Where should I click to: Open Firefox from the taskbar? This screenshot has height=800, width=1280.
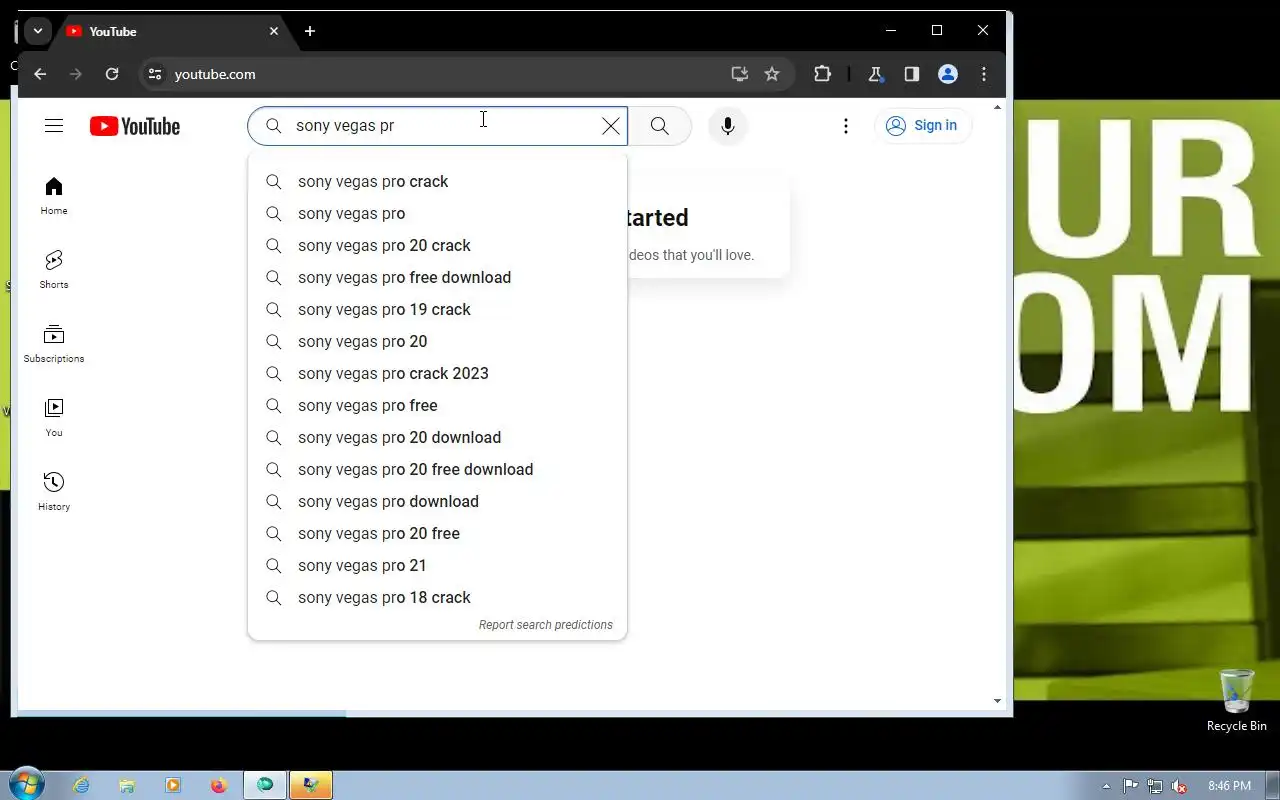coord(219,785)
